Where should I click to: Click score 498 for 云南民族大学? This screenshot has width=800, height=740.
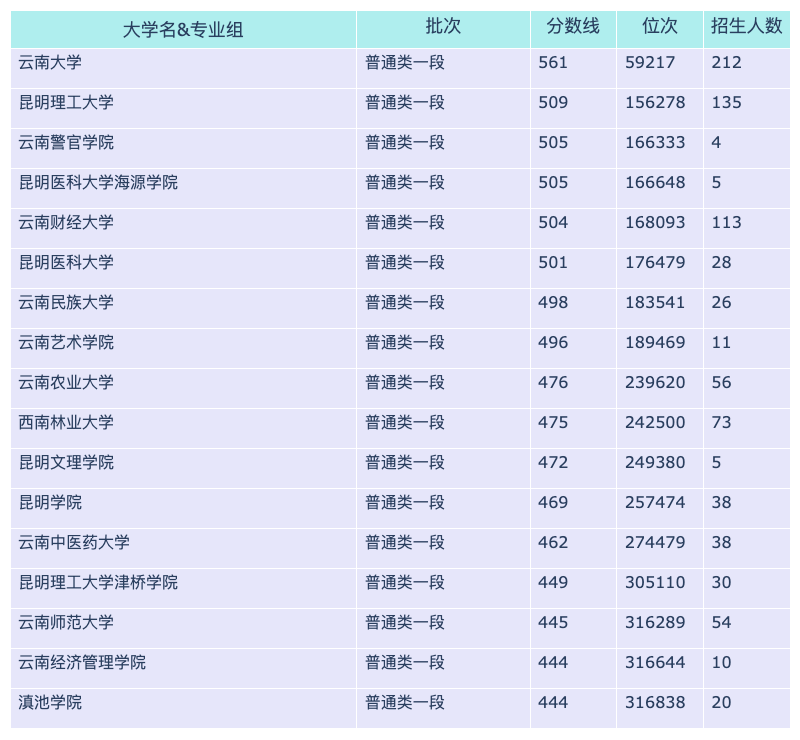(553, 303)
